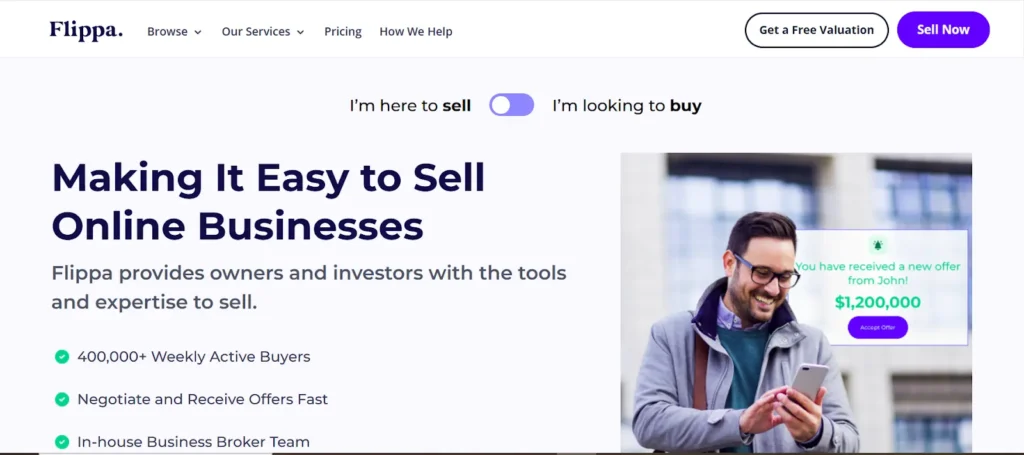Viewport: 1024px width, 455px height.
Task: Click green checkmark beside Negotiate and Receive Offers
Action: [x=62, y=399]
